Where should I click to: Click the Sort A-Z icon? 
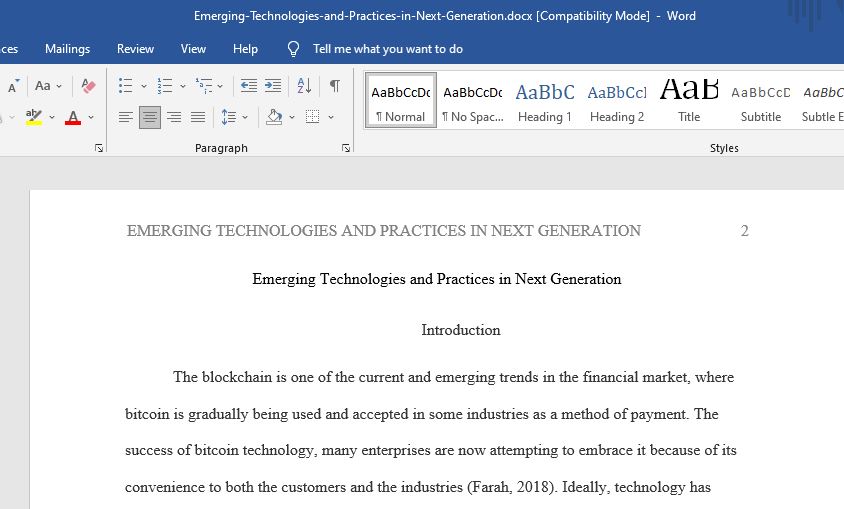tap(304, 86)
